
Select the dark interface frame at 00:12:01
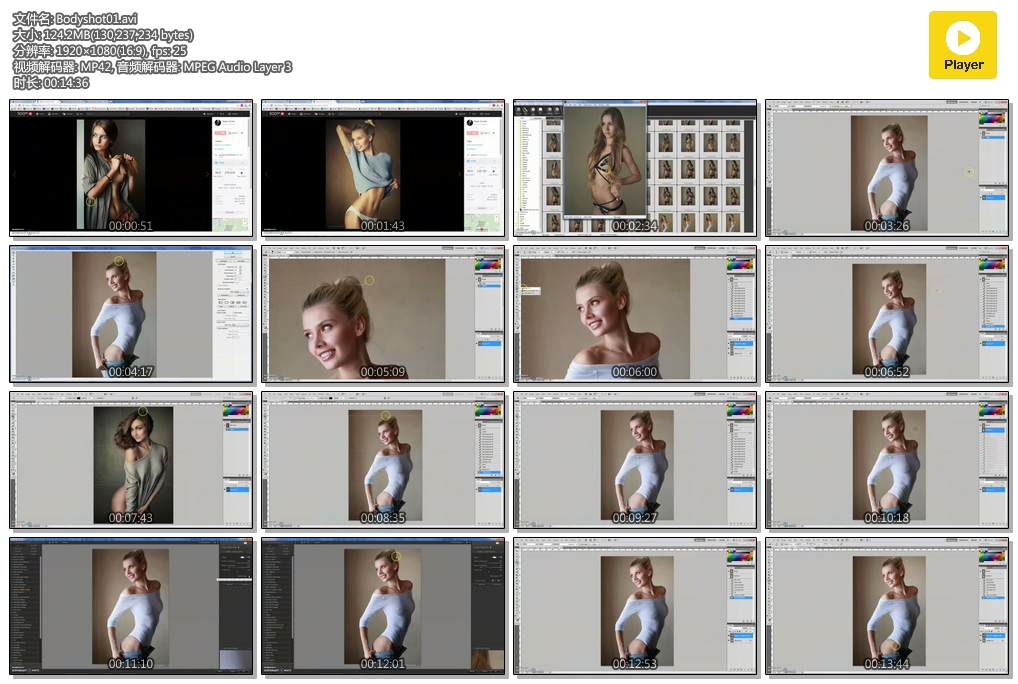[x=383, y=606]
